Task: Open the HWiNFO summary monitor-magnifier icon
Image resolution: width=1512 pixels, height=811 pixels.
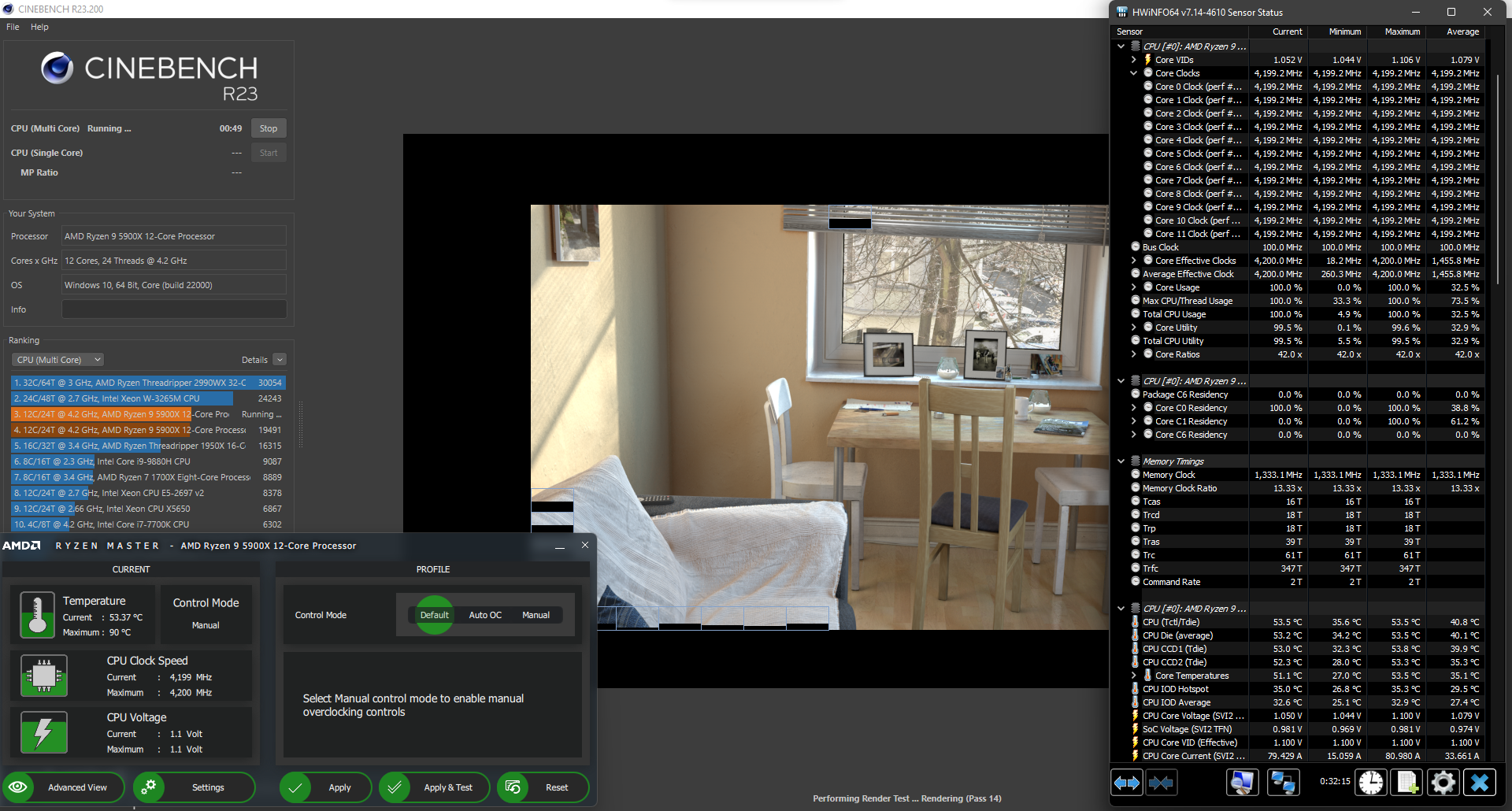Action: pos(1243,783)
